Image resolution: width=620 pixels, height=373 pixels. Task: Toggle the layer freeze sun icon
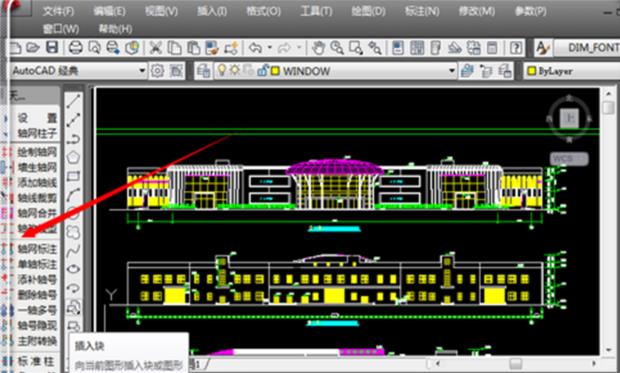[235, 70]
